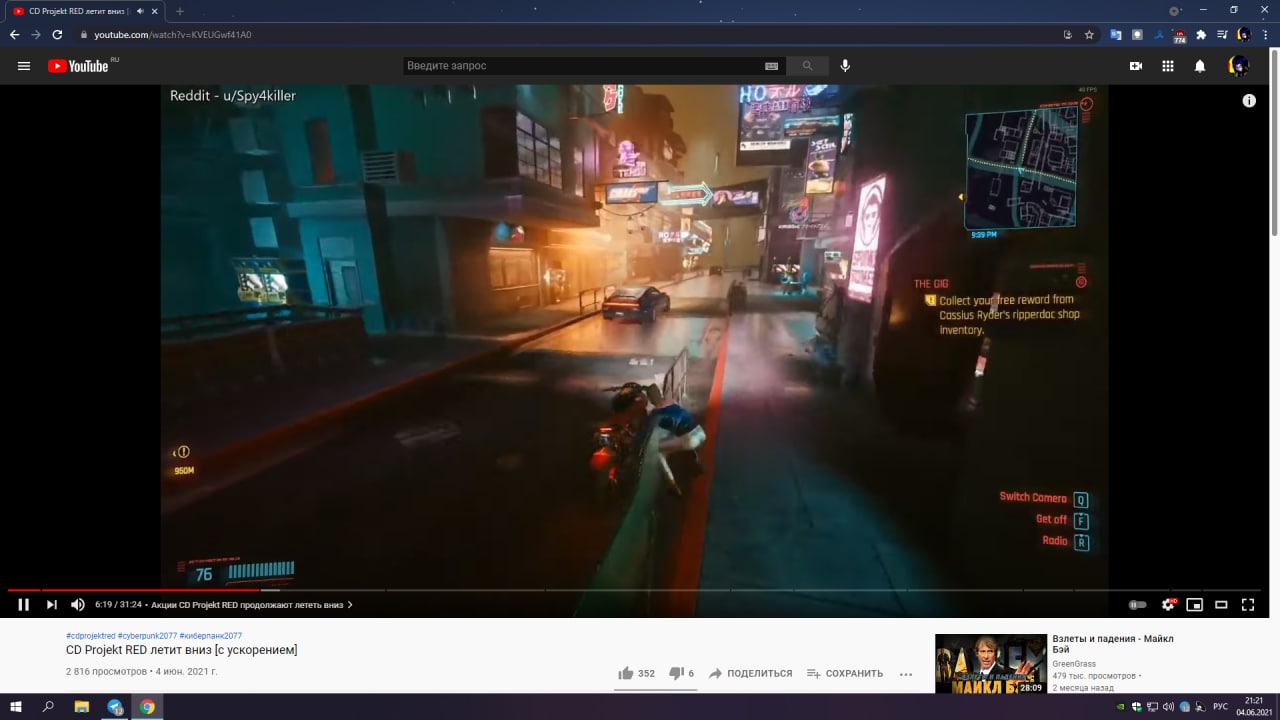Mute tab via speaker icon on tab
Viewport: 1280px width, 720px height.
140,10
